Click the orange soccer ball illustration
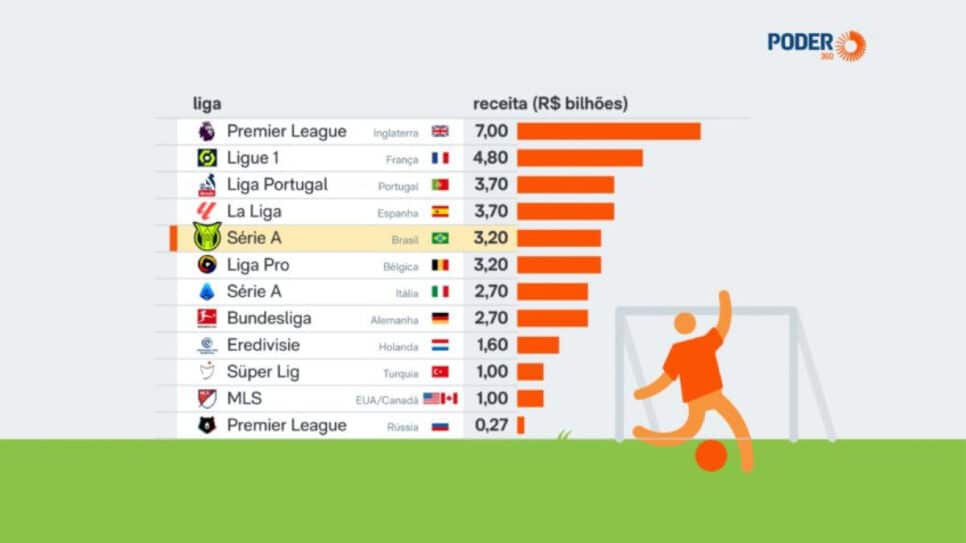 (x=711, y=455)
